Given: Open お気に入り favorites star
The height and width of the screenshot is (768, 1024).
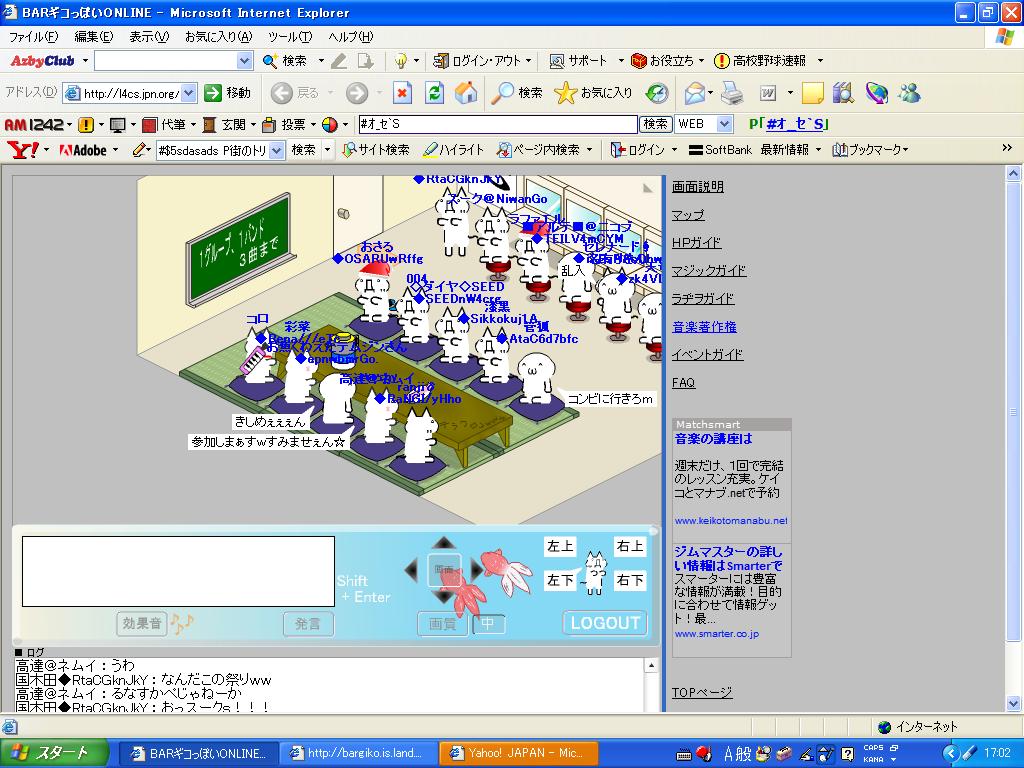Looking at the screenshot, I should point(593,93).
